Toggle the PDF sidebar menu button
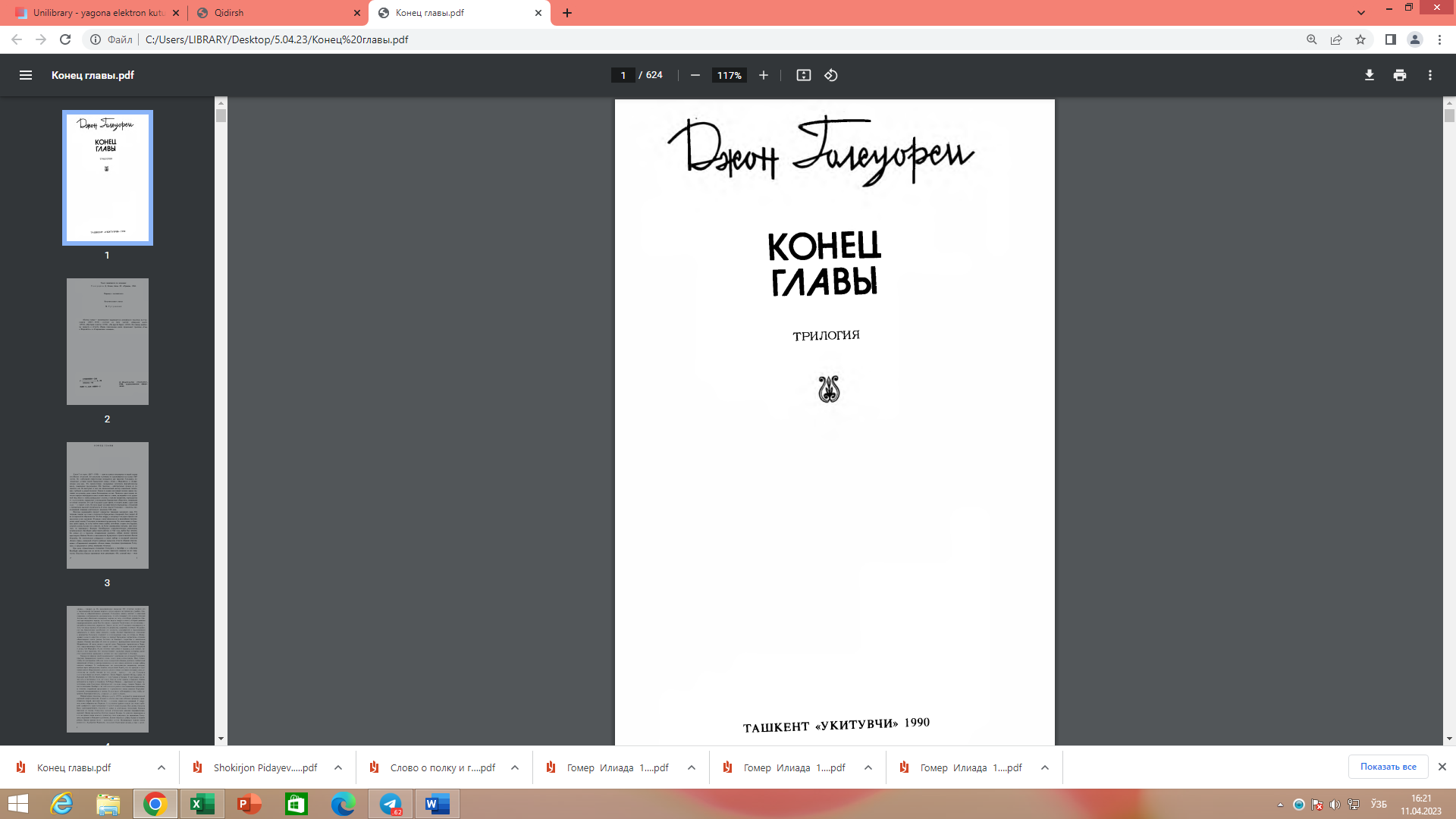The image size is (1456, 819). pyautogui.click(x=26, y=75)
